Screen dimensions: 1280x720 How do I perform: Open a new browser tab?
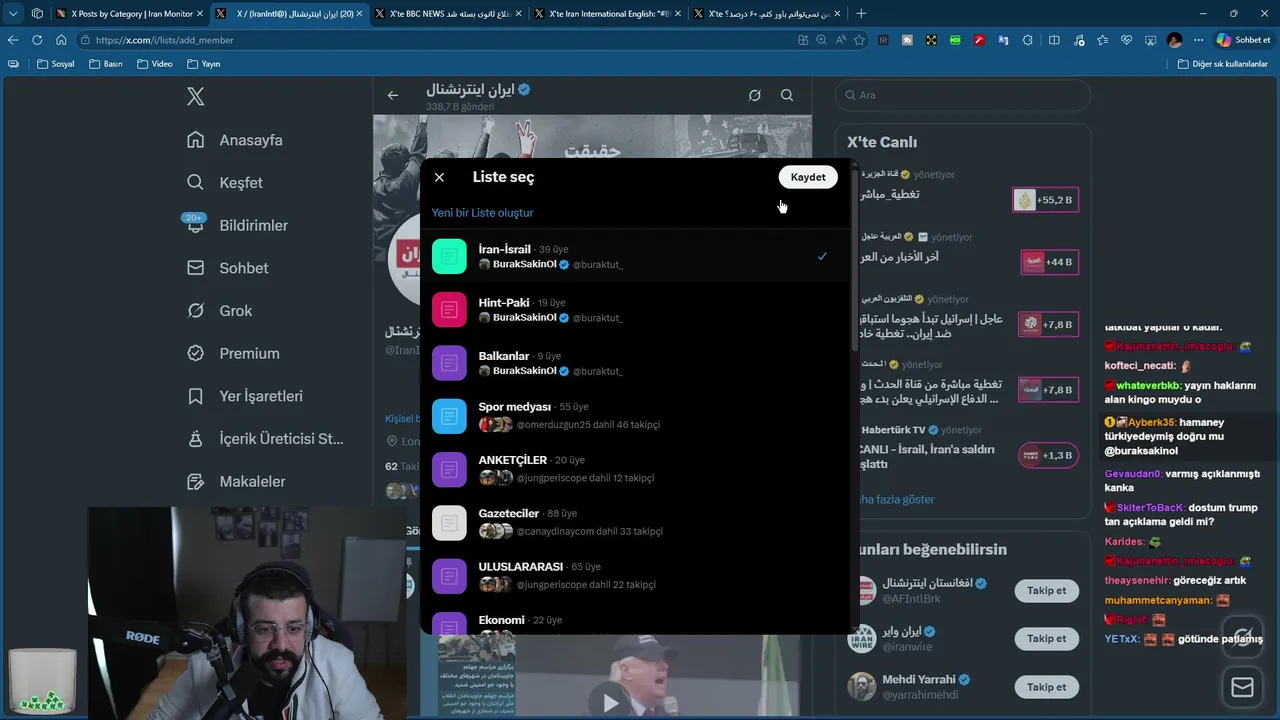point(861,14)
